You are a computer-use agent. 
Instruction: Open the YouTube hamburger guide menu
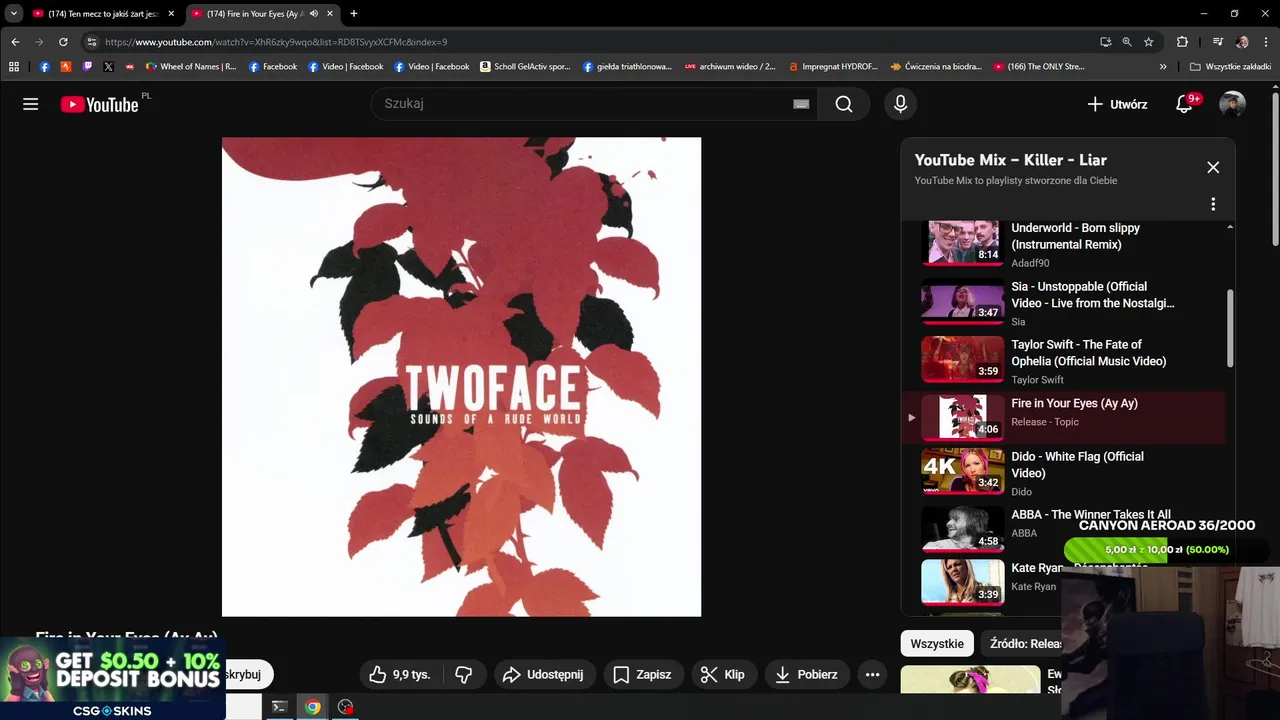coord(31,104)
